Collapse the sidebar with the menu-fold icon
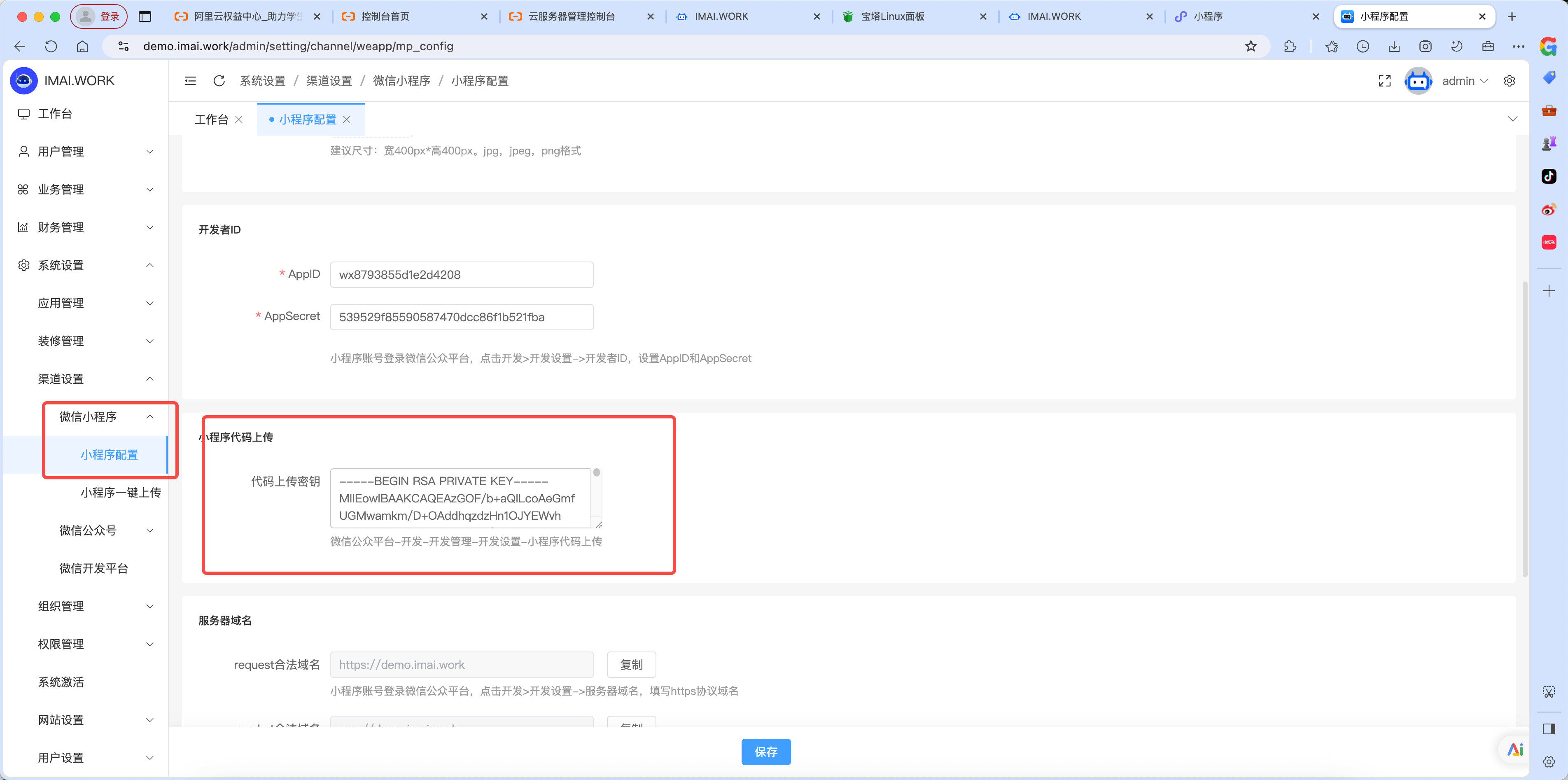Image resolution: width=1568 pixels, height=780 pixels. pos(190,81)
